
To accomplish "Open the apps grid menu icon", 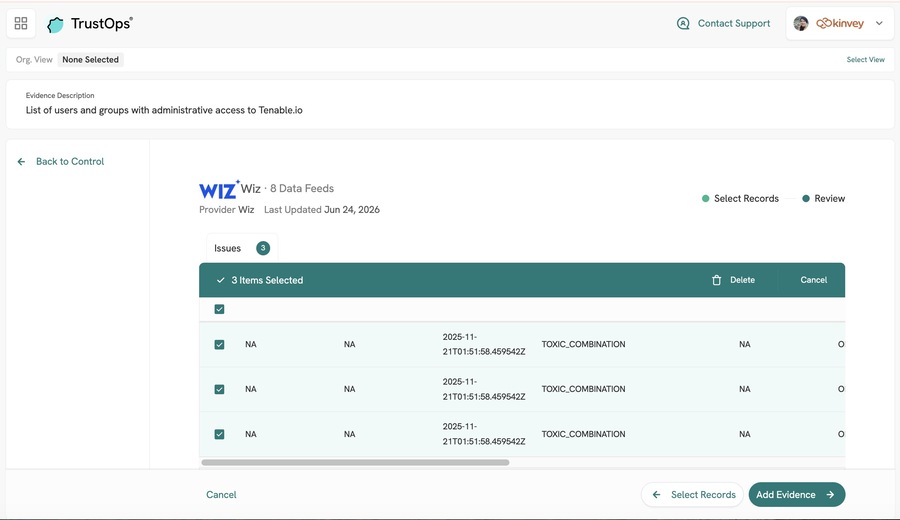I will click(21, 24).
